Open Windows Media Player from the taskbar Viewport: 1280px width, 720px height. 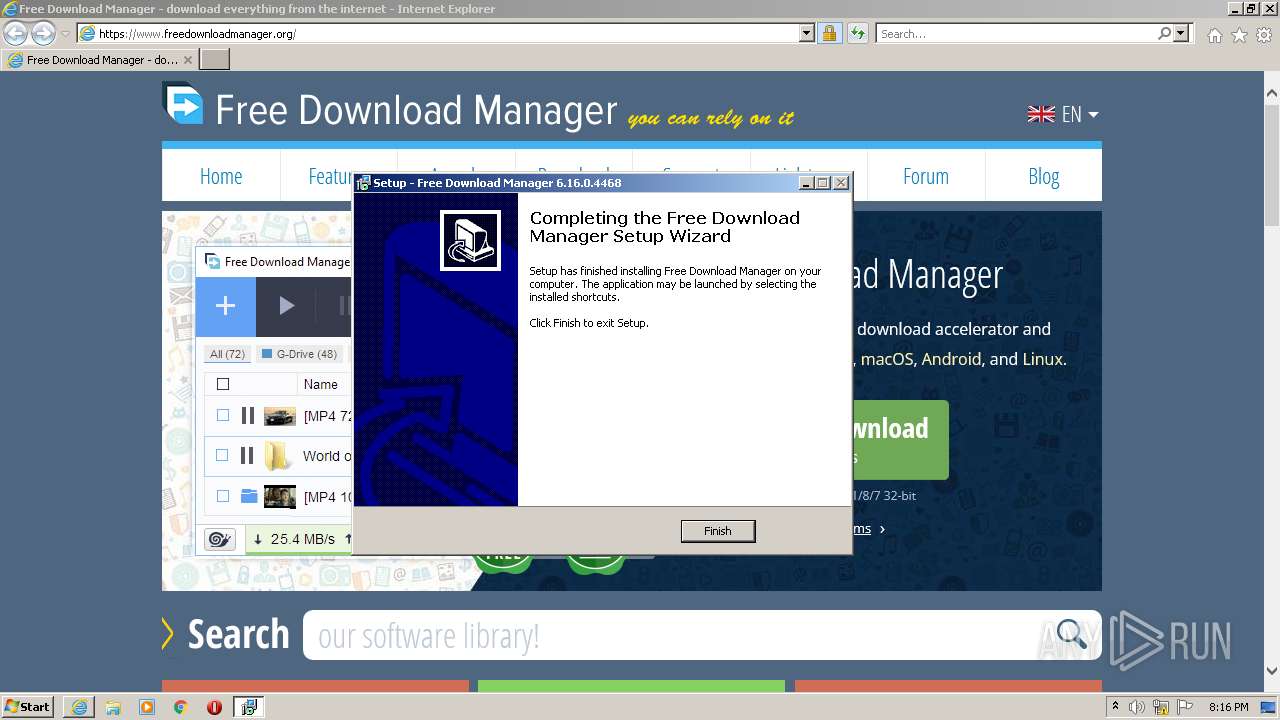click(147, 707)
